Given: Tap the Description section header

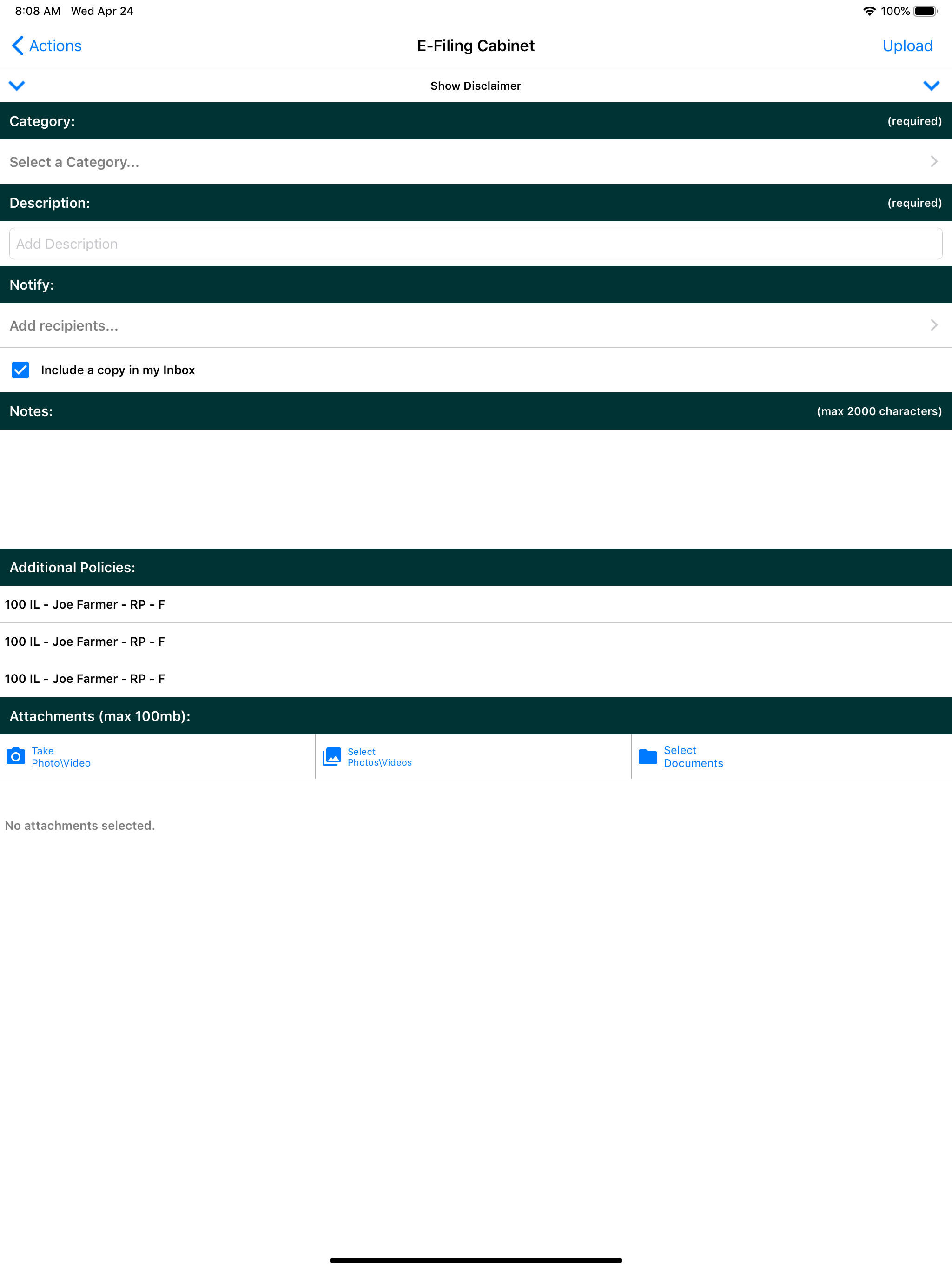Looking at the screenshot, I should tap(476, 203).
